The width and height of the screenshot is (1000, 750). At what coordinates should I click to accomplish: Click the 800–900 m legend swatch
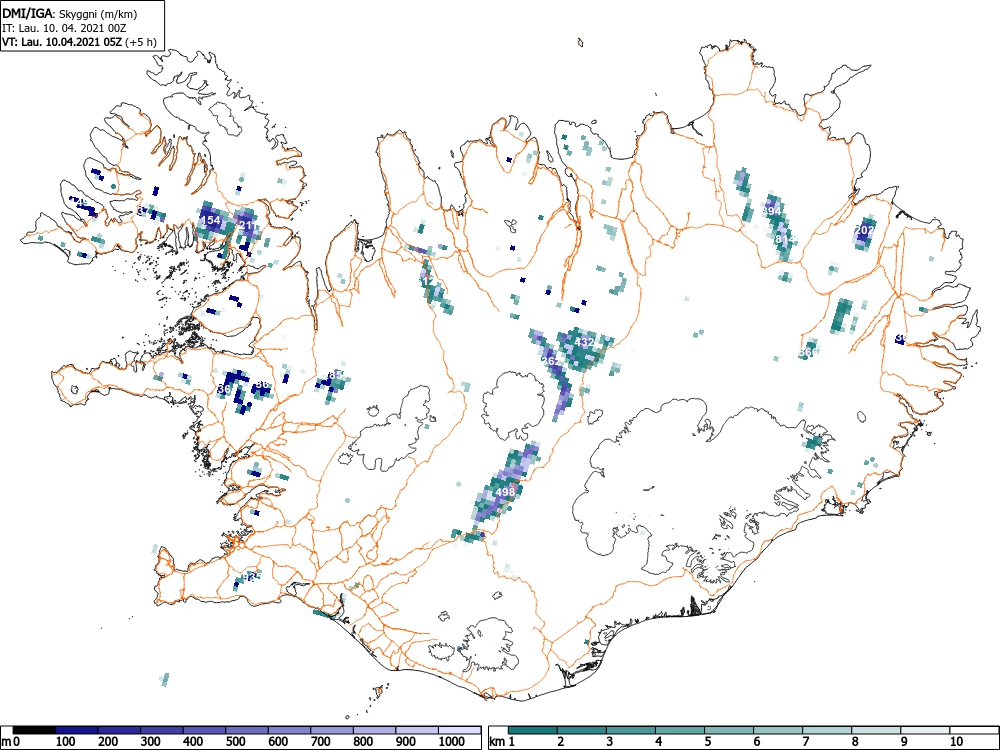point(375,730)
